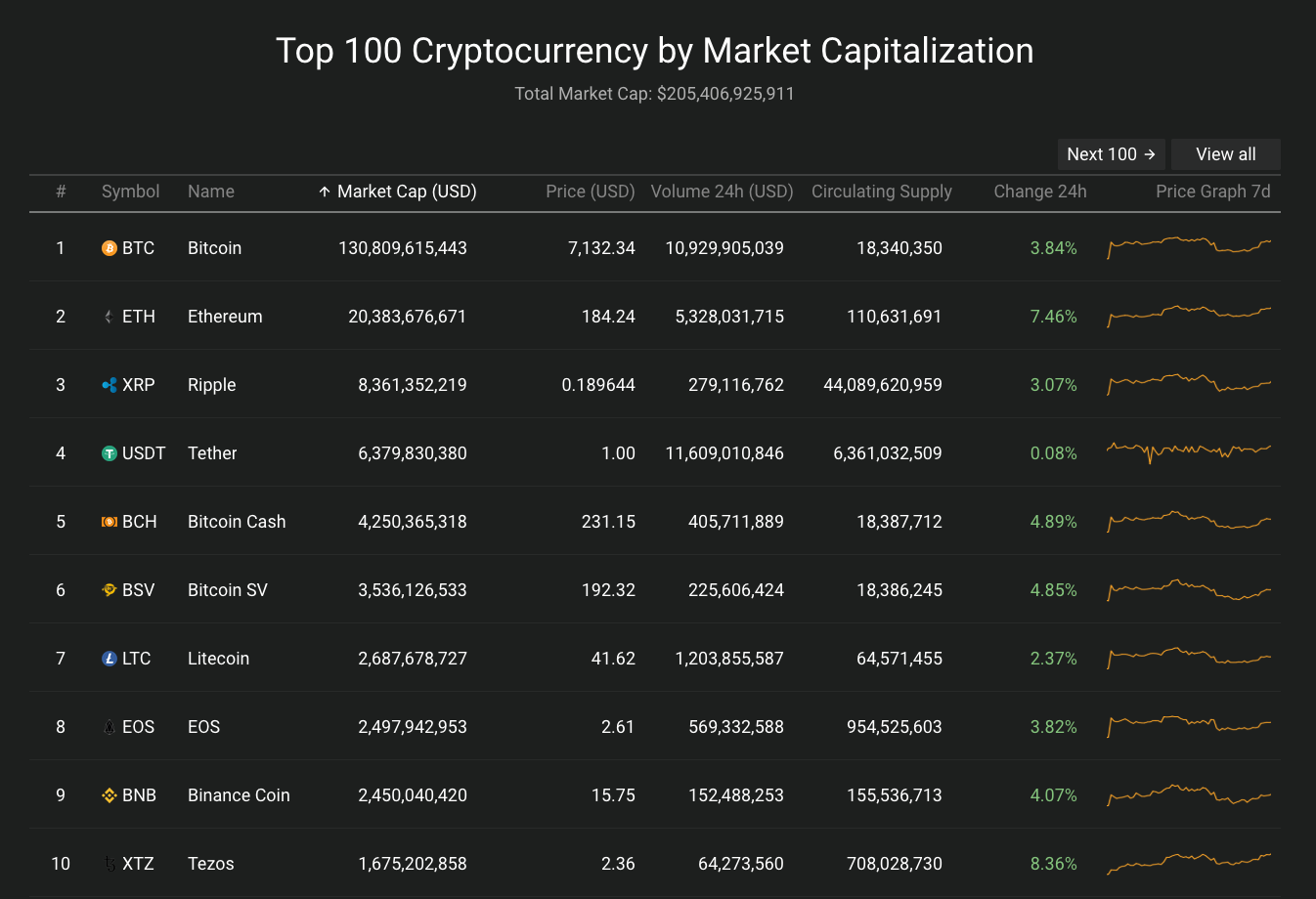
Task: Click the Ripple XRP coin icon
Action: 110,385
